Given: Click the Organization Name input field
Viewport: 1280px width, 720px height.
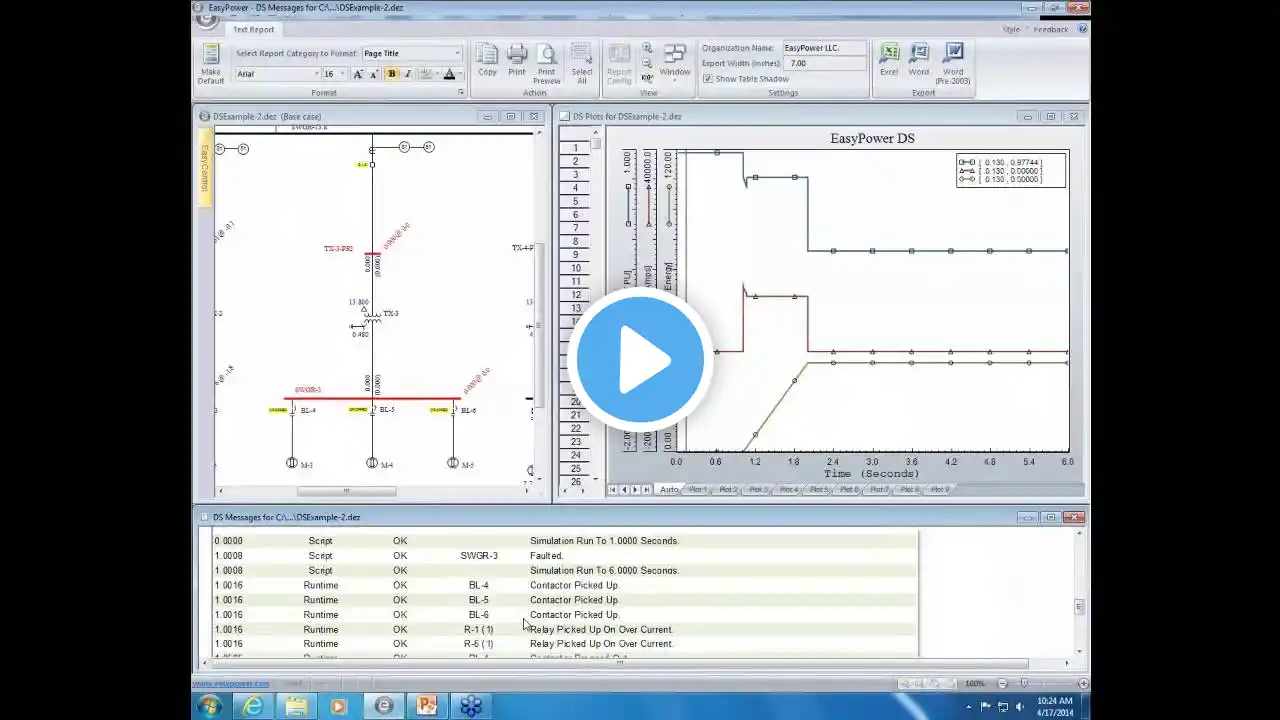Looking at the screenshot, I should click(824, 48).
